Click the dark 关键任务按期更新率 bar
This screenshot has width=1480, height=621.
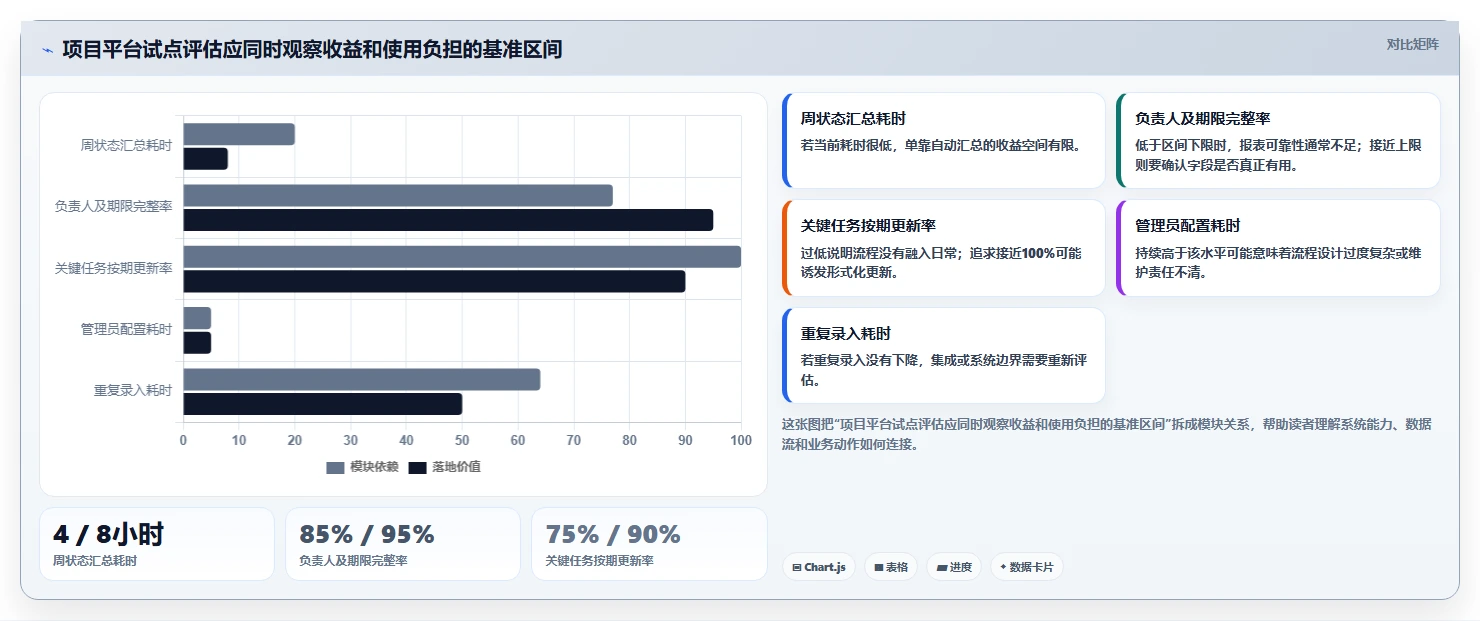(x=434, y=281)
